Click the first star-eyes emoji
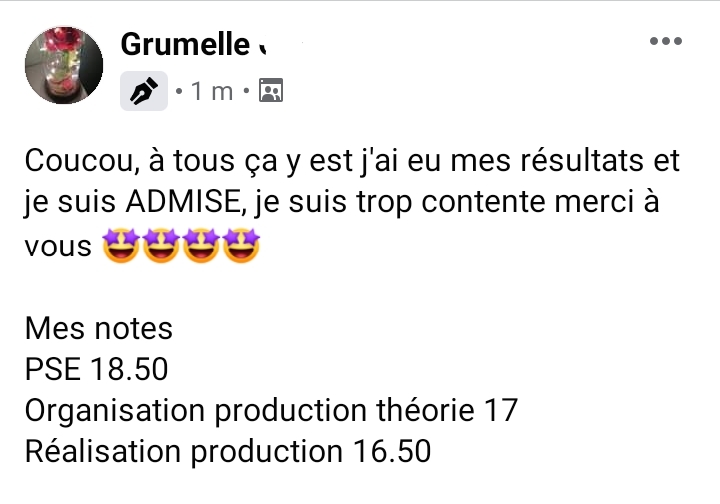Image resolution: width=720 pixels, height=504 pixels. pos(122,245)
